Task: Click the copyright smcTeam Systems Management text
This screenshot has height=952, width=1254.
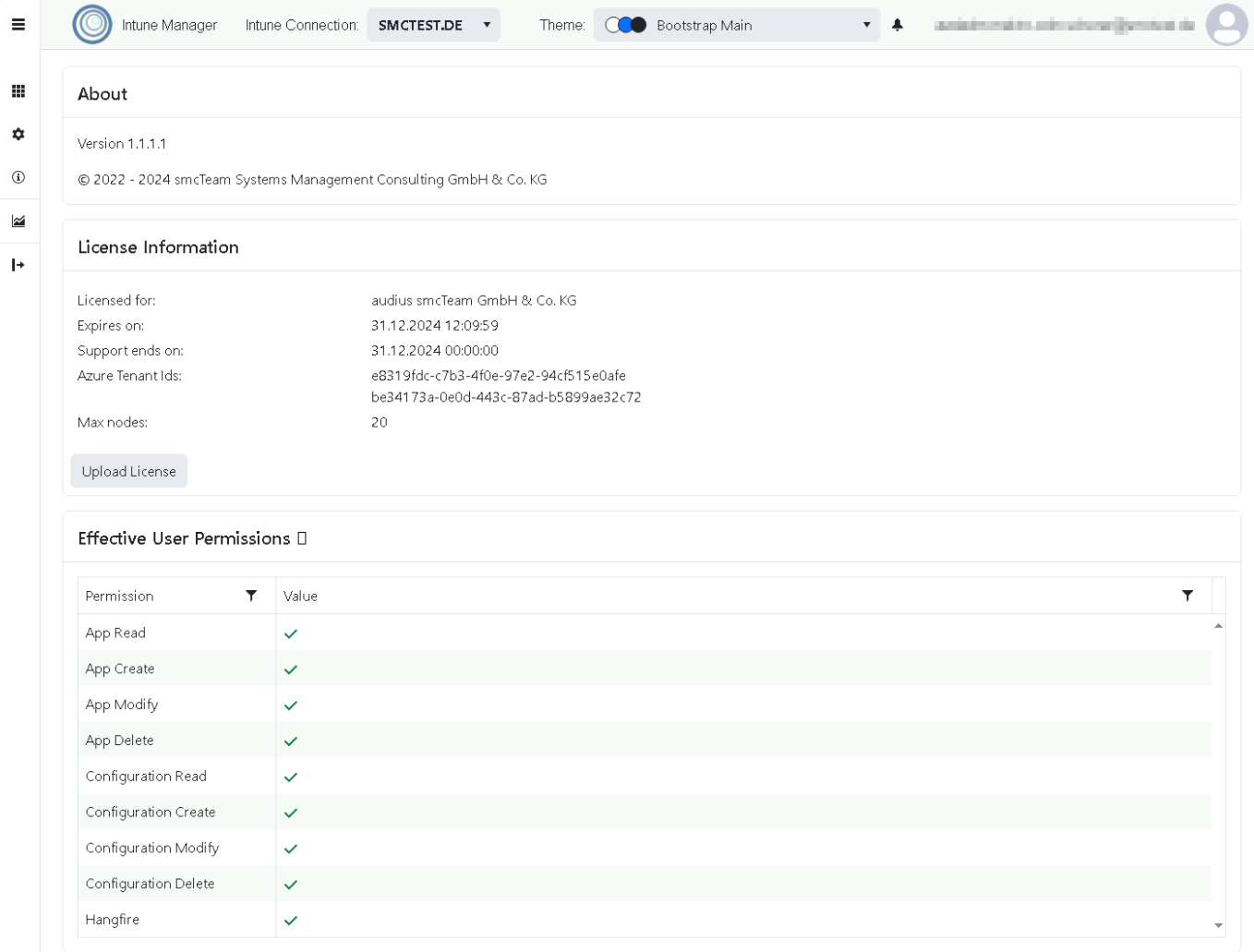Action: tap(312, 179)
